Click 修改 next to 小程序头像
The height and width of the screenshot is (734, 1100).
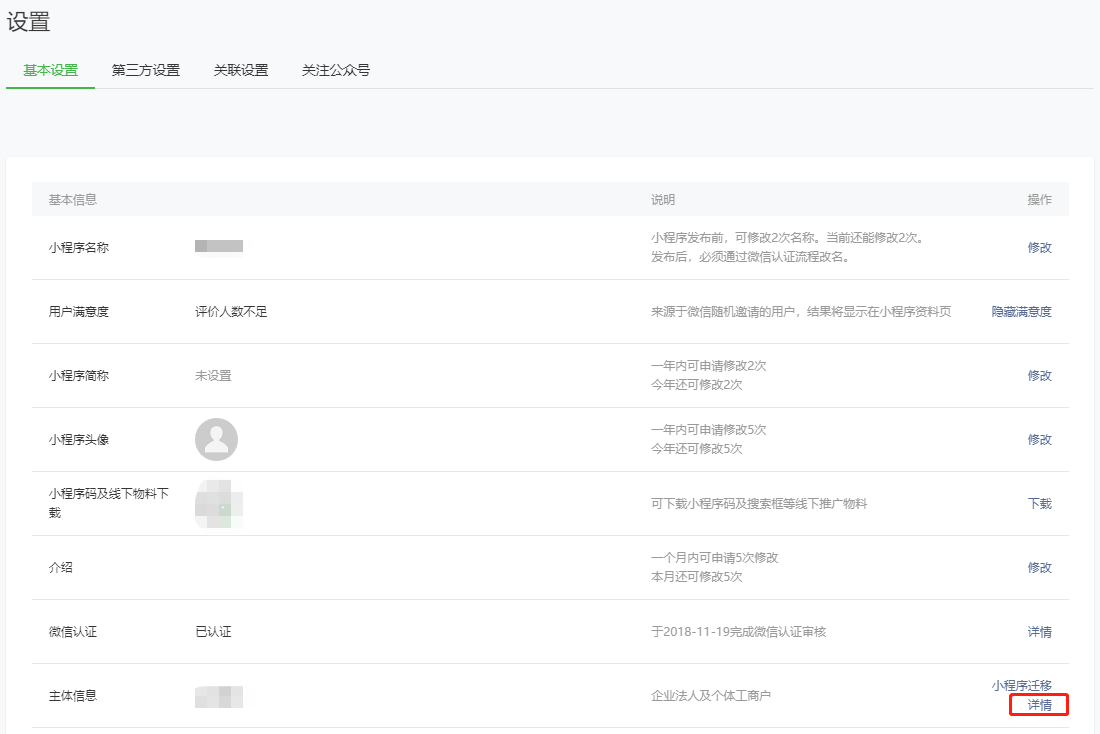(x=1039, y=439)
